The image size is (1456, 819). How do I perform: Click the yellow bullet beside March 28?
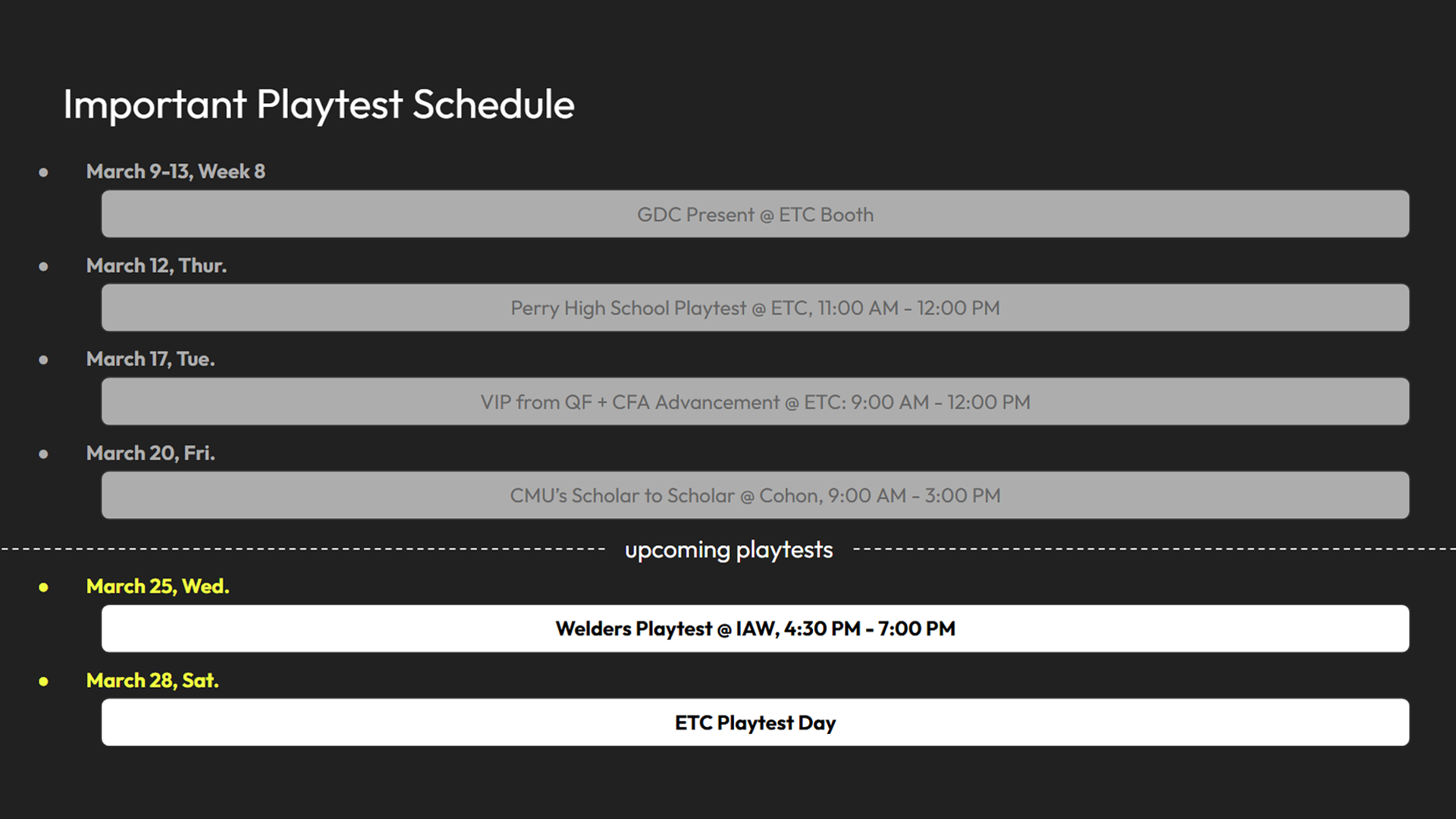(x=43, y=682)
